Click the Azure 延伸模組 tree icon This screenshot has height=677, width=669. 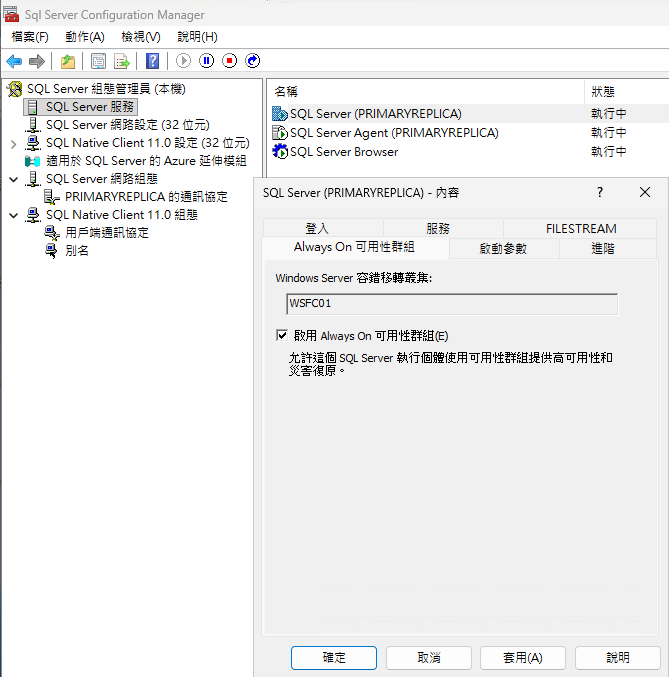(x=33, y=161)
